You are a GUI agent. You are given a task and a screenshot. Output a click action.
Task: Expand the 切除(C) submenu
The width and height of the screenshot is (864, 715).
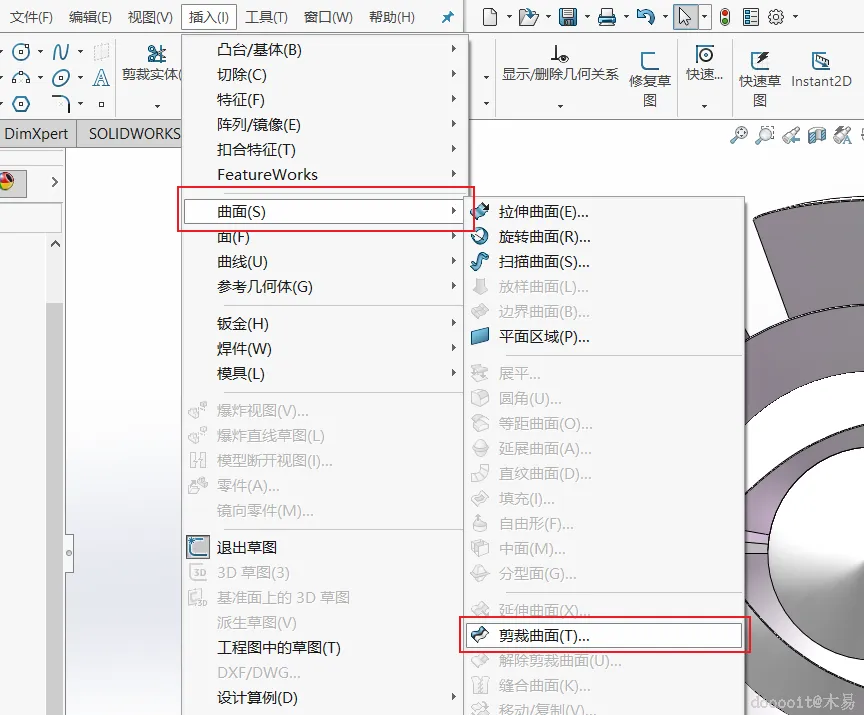pyautogui.click(x=323, y=74)
